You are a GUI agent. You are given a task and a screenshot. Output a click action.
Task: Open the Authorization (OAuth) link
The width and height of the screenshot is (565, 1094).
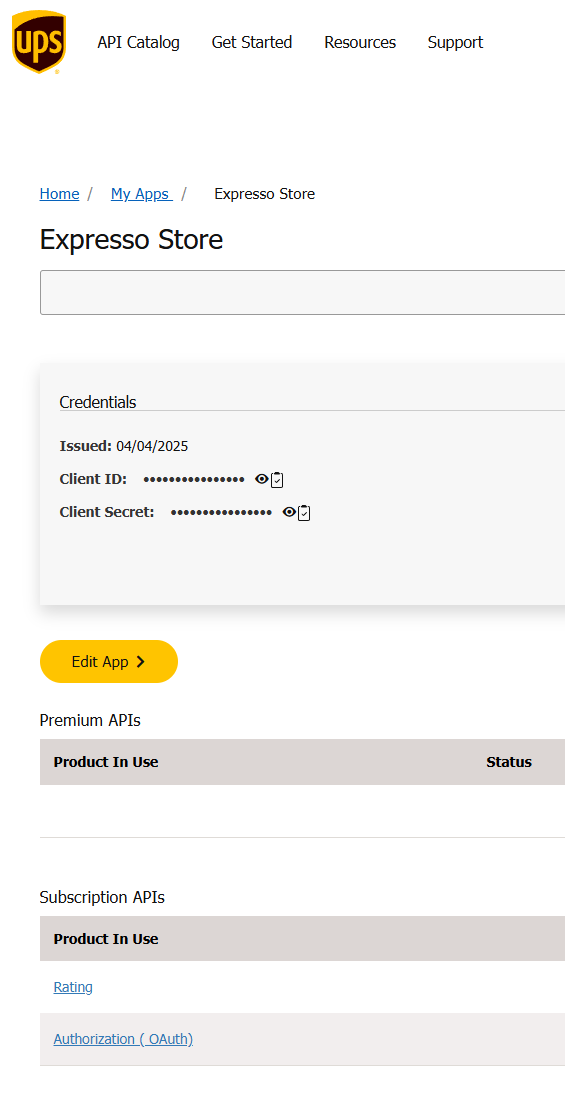click(123, 1039)
